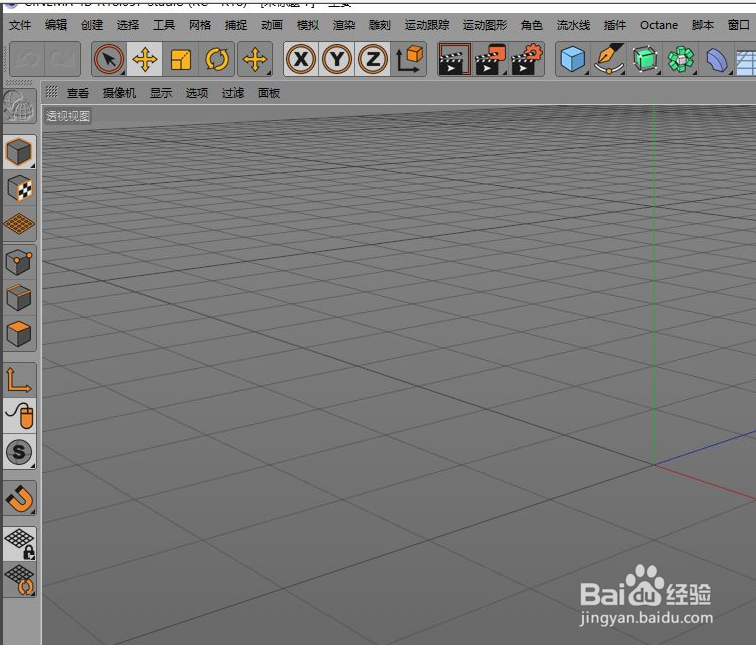This screenshot has width=756, height=645.
Task: Open viewport 面板 menu
Action: click(x=269, y=93)
